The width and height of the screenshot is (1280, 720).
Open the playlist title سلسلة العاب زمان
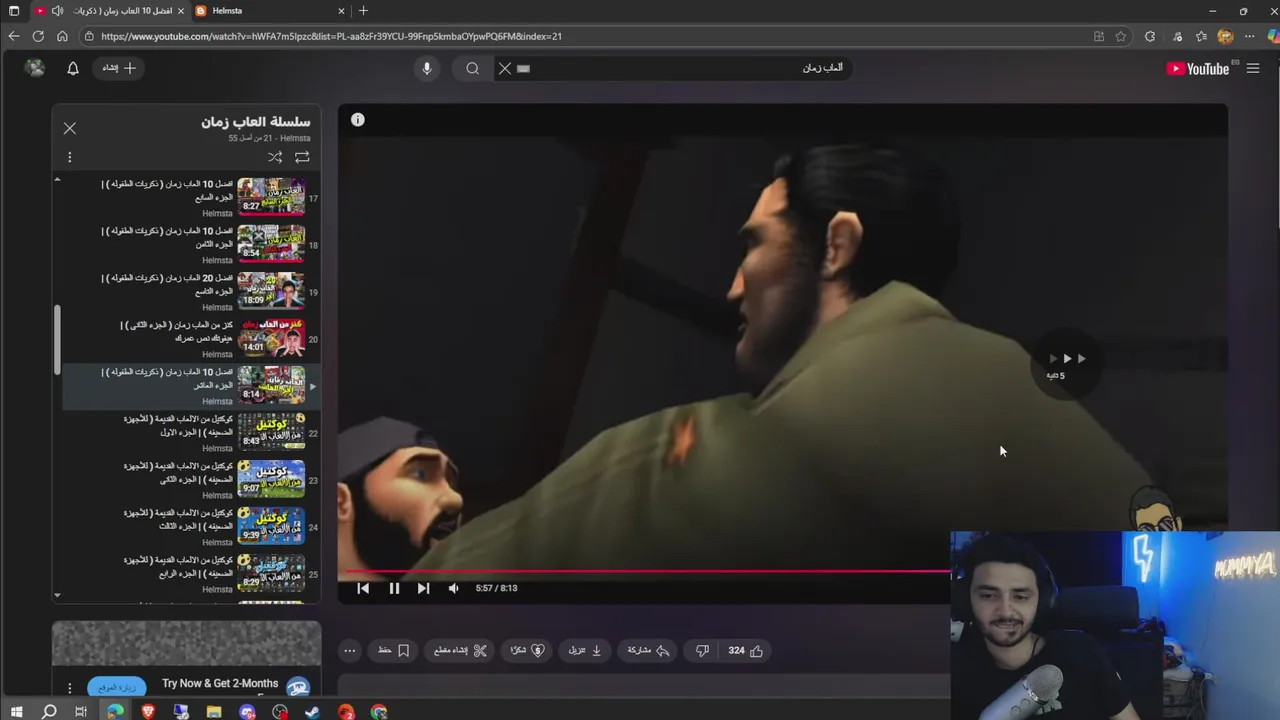pyautogui.click(x=255, y=121)
